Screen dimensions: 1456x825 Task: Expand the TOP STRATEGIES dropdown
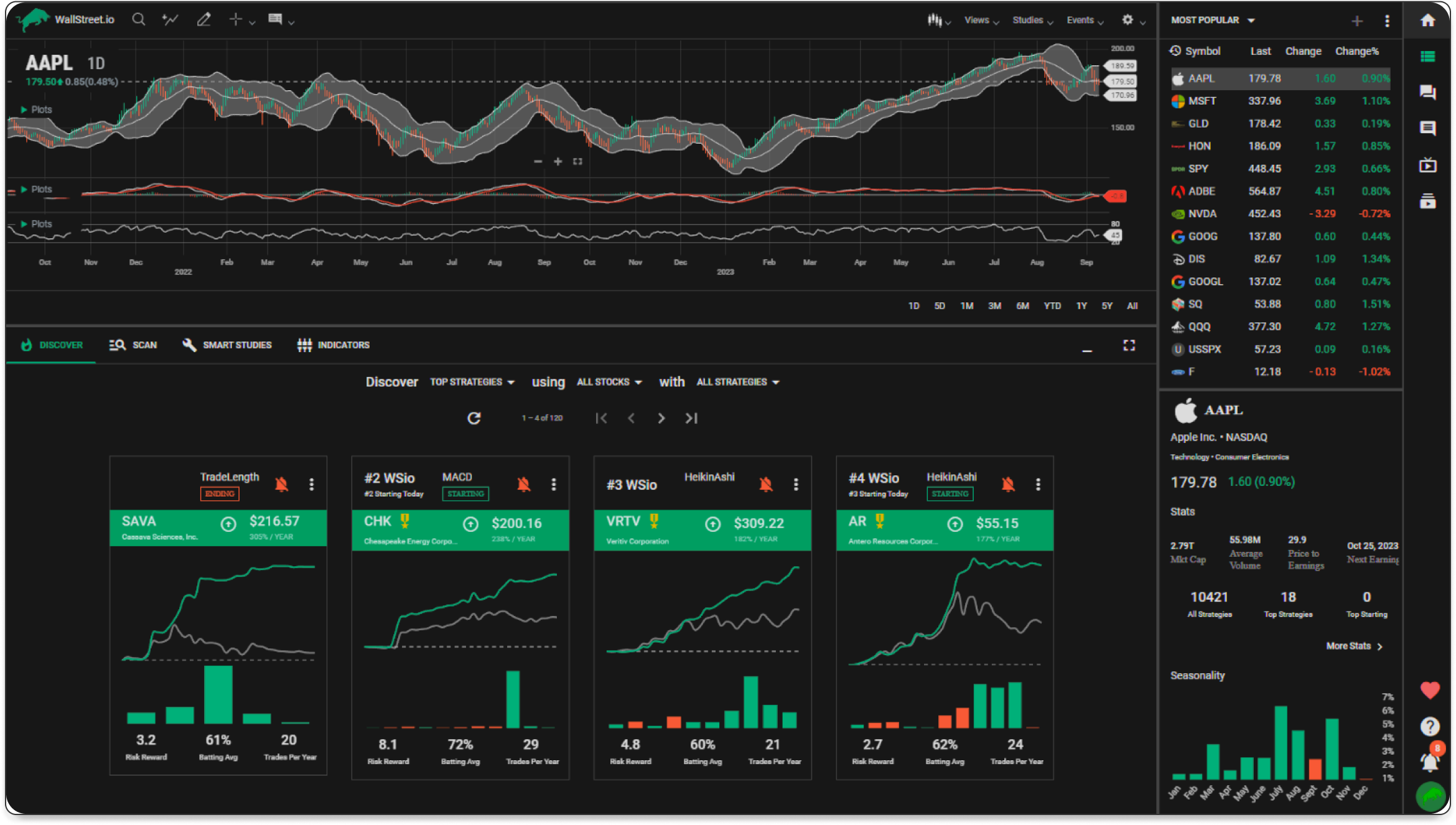[x=472, y=382]
